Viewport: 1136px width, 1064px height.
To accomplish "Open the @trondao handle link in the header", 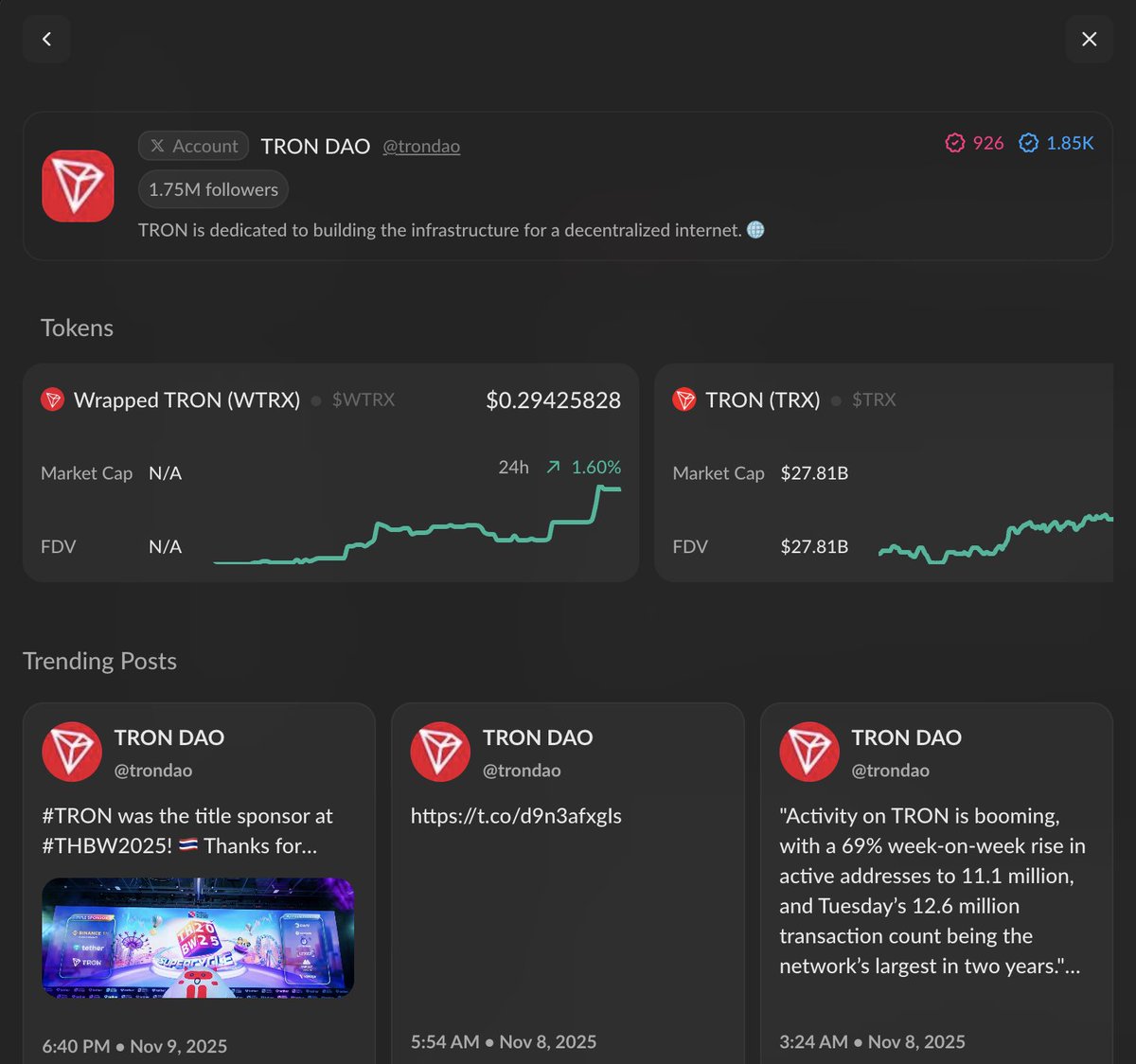I will pyautogui.click(x=421, y=146).
